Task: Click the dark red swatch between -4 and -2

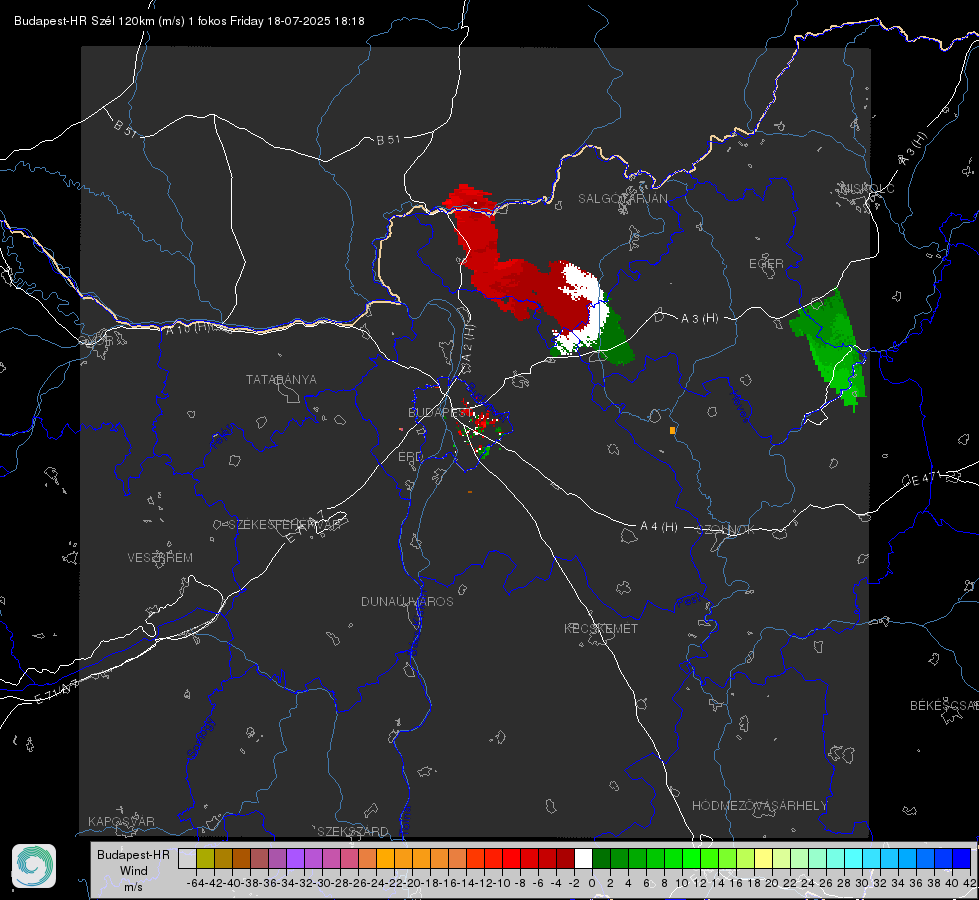Action: [566, 859]
